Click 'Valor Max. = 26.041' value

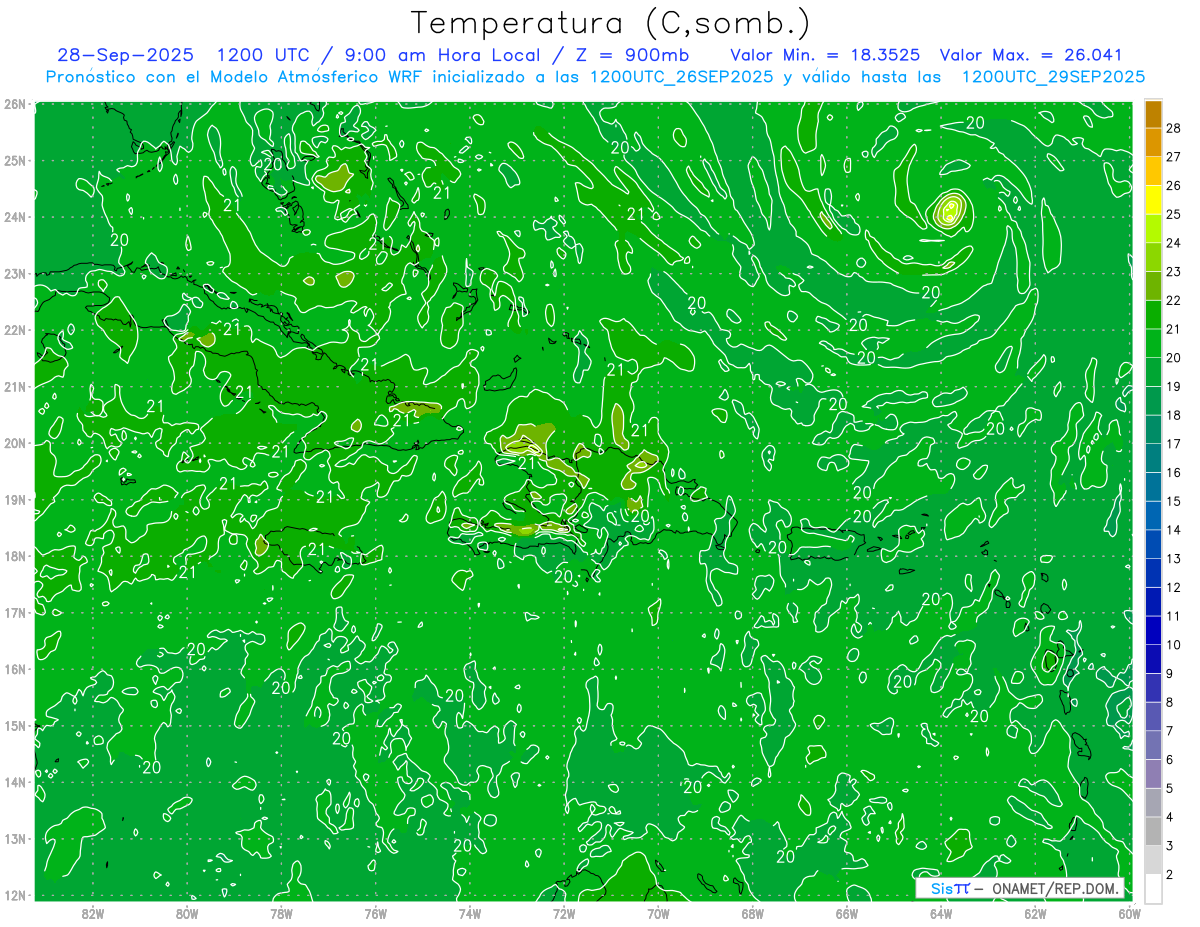pos(1032,55)
